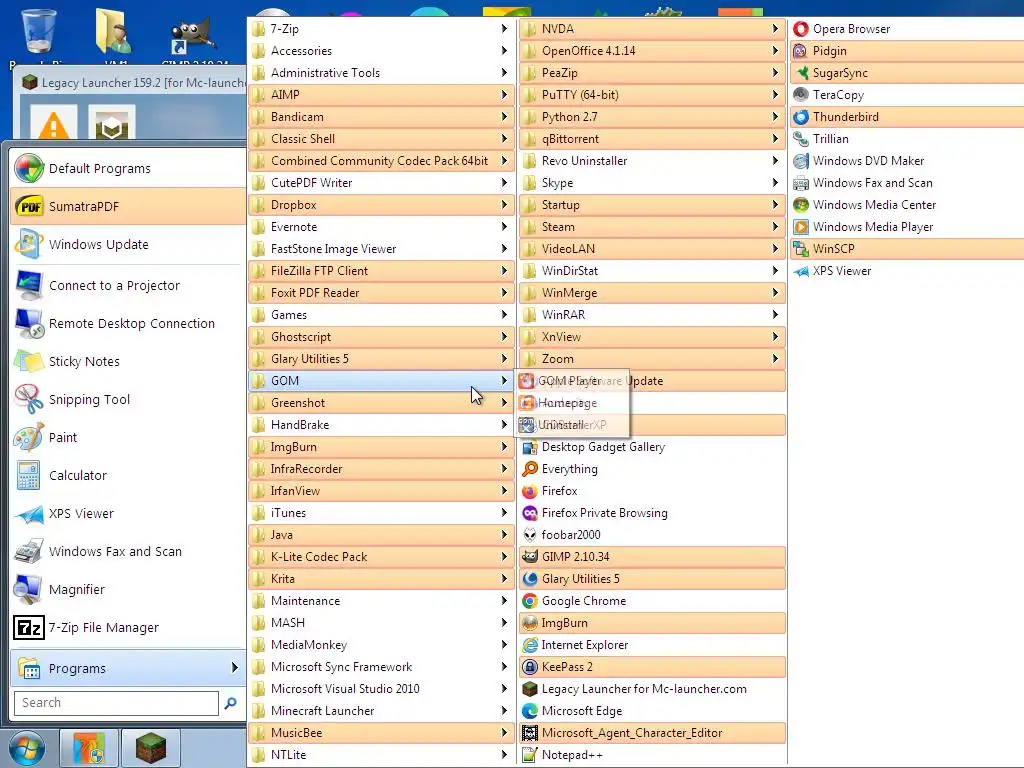Open Calculator
The image size is (1024, 768).
pos(128,475)
